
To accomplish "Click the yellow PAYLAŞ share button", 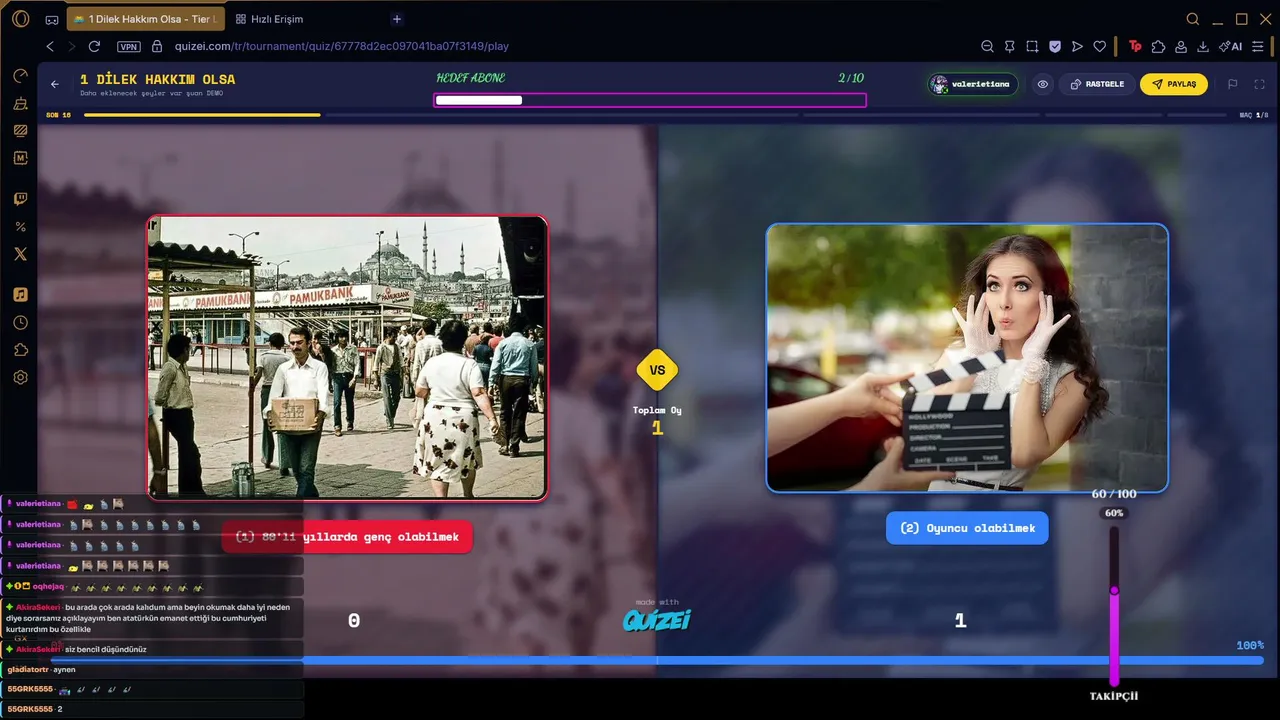I will (x=1174, y=85).
